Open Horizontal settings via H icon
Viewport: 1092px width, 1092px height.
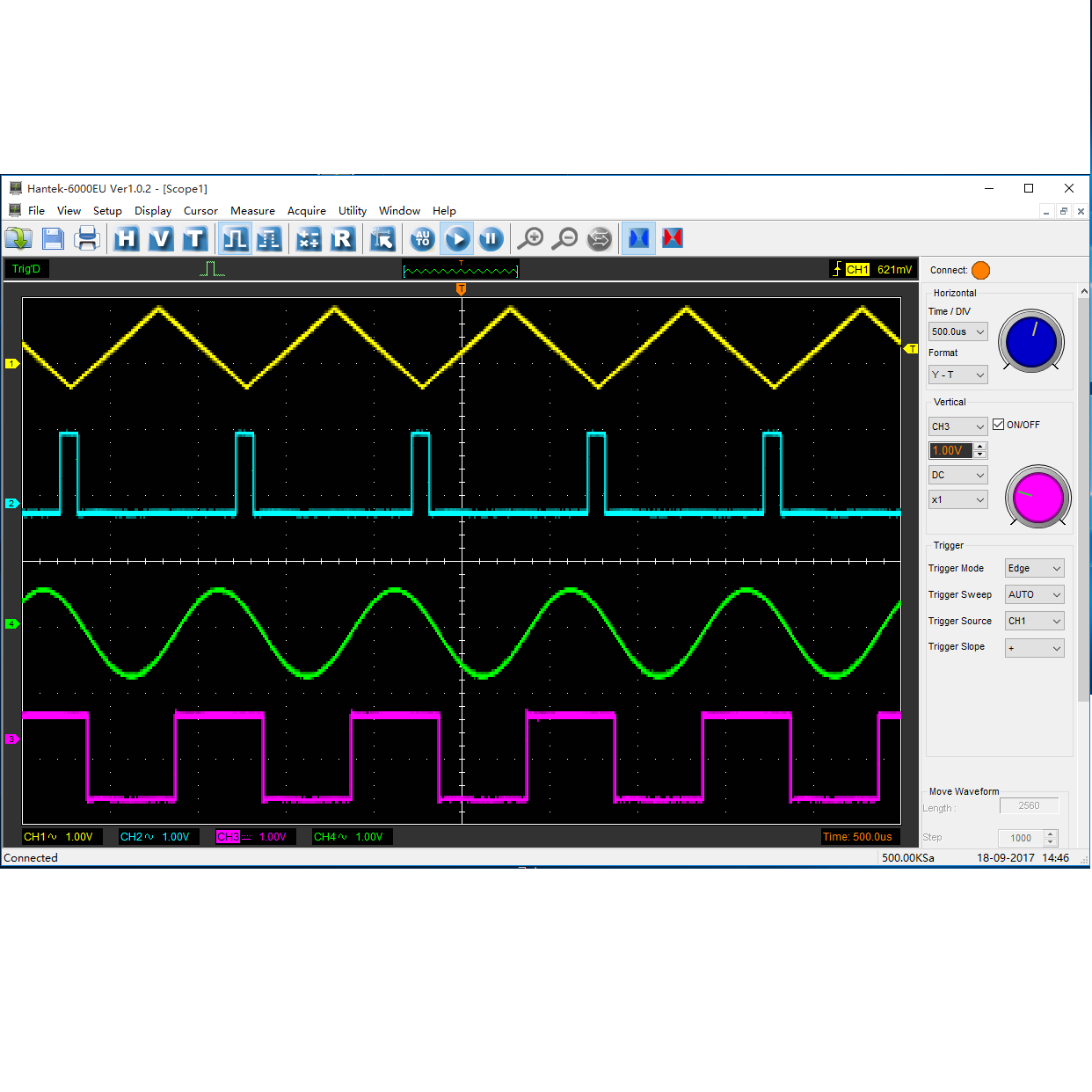coord(127,238)
